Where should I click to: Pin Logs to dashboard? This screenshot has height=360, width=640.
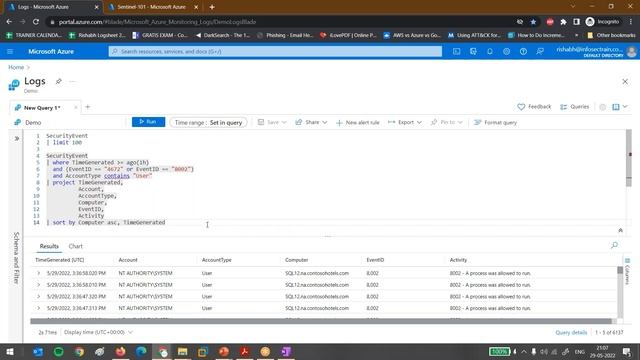point(58,81)
